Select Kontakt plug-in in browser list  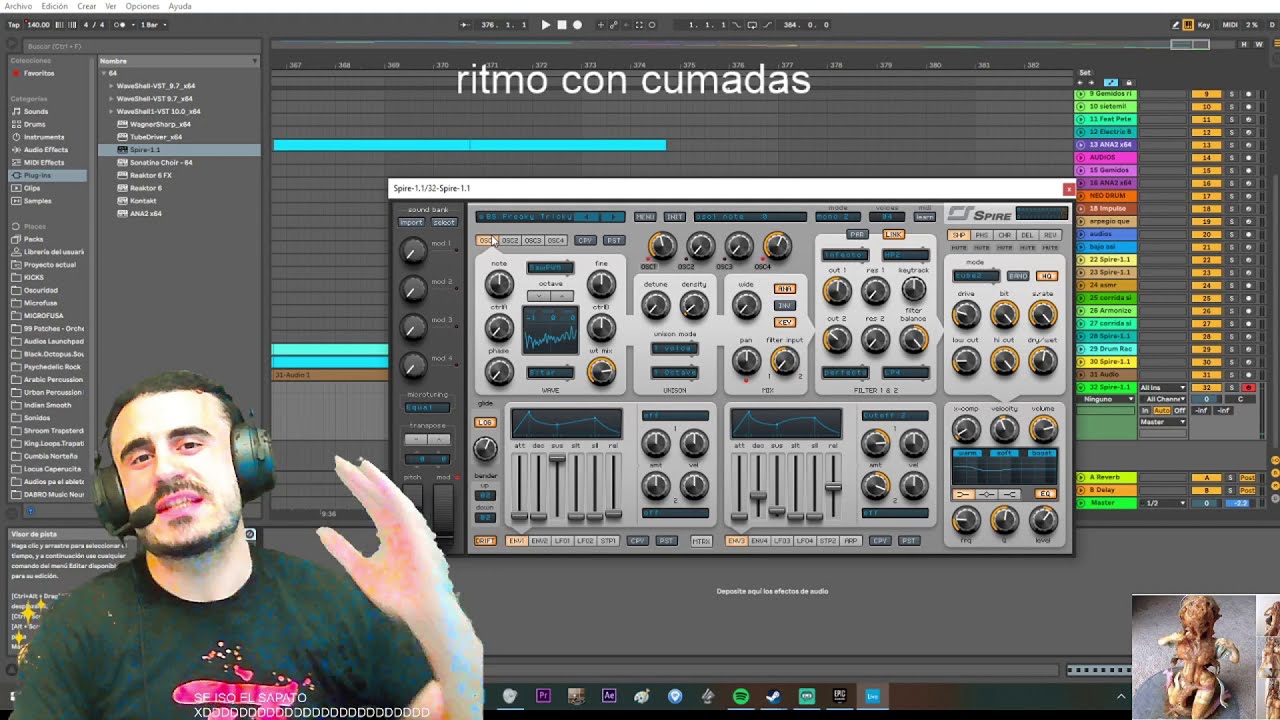[143, 201]
